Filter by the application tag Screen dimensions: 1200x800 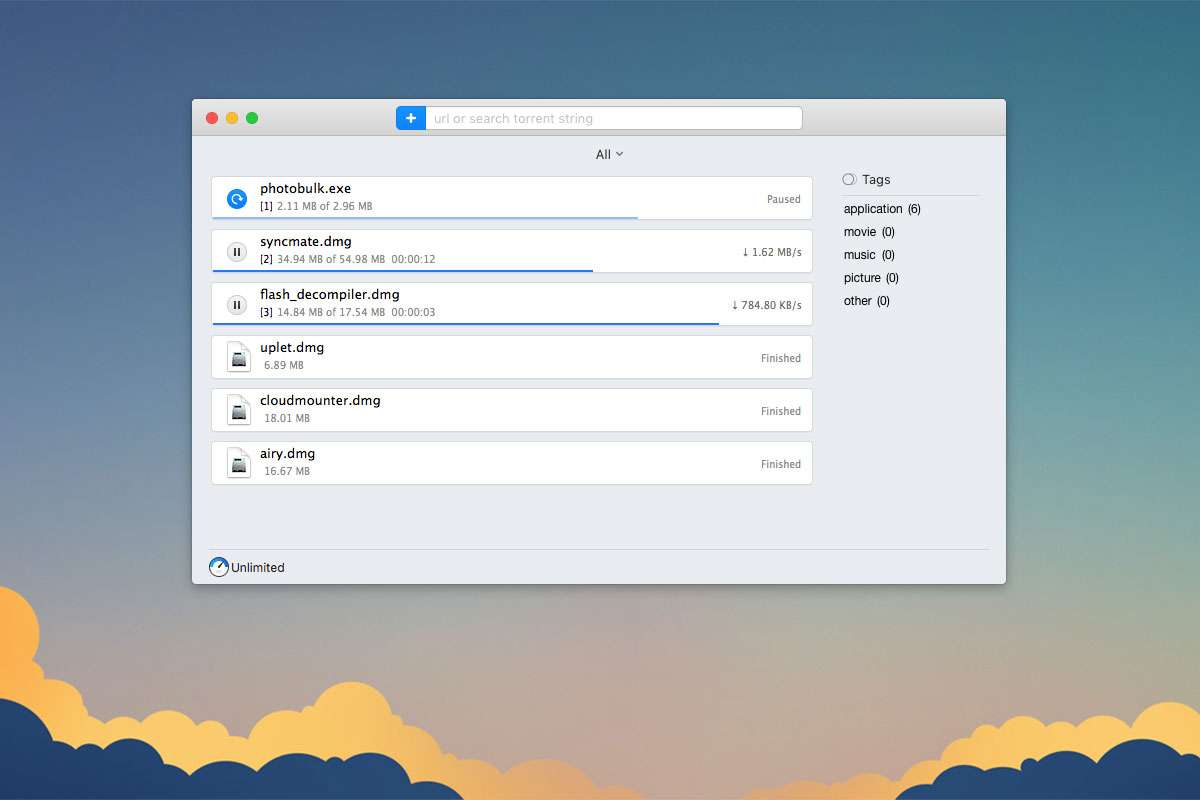(881, 209)
